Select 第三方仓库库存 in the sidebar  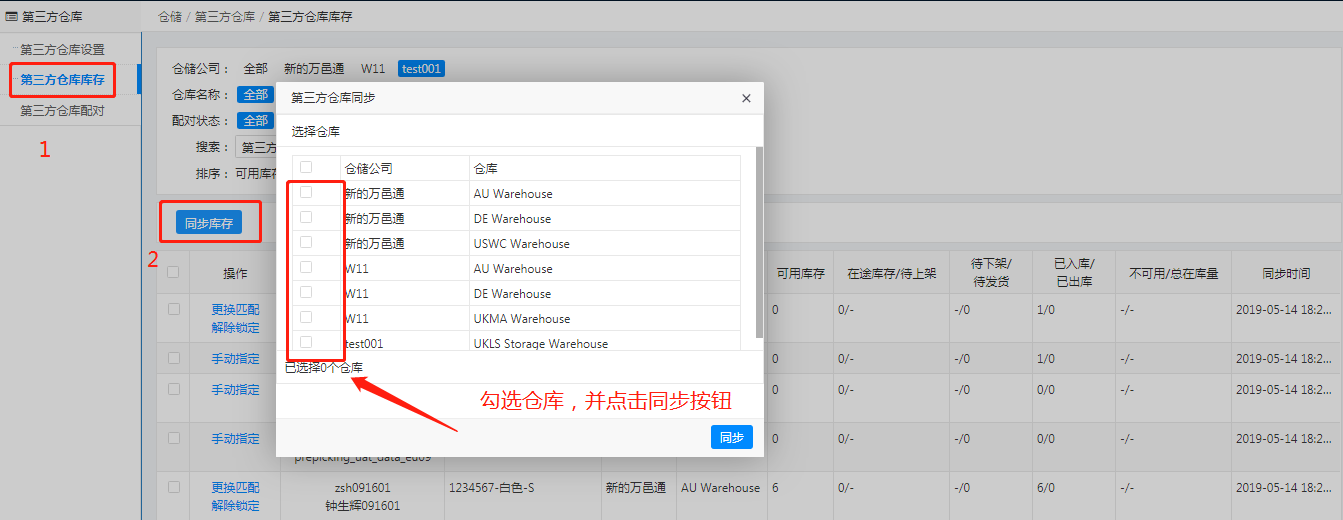62,80
